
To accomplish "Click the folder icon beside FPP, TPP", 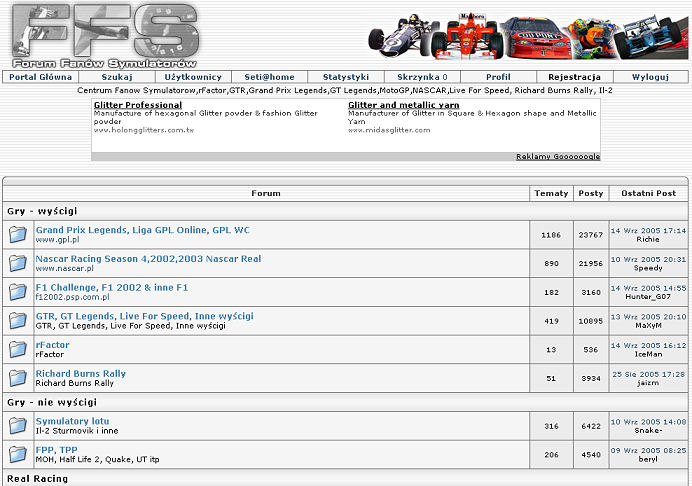I will click(x=18, y=454).
